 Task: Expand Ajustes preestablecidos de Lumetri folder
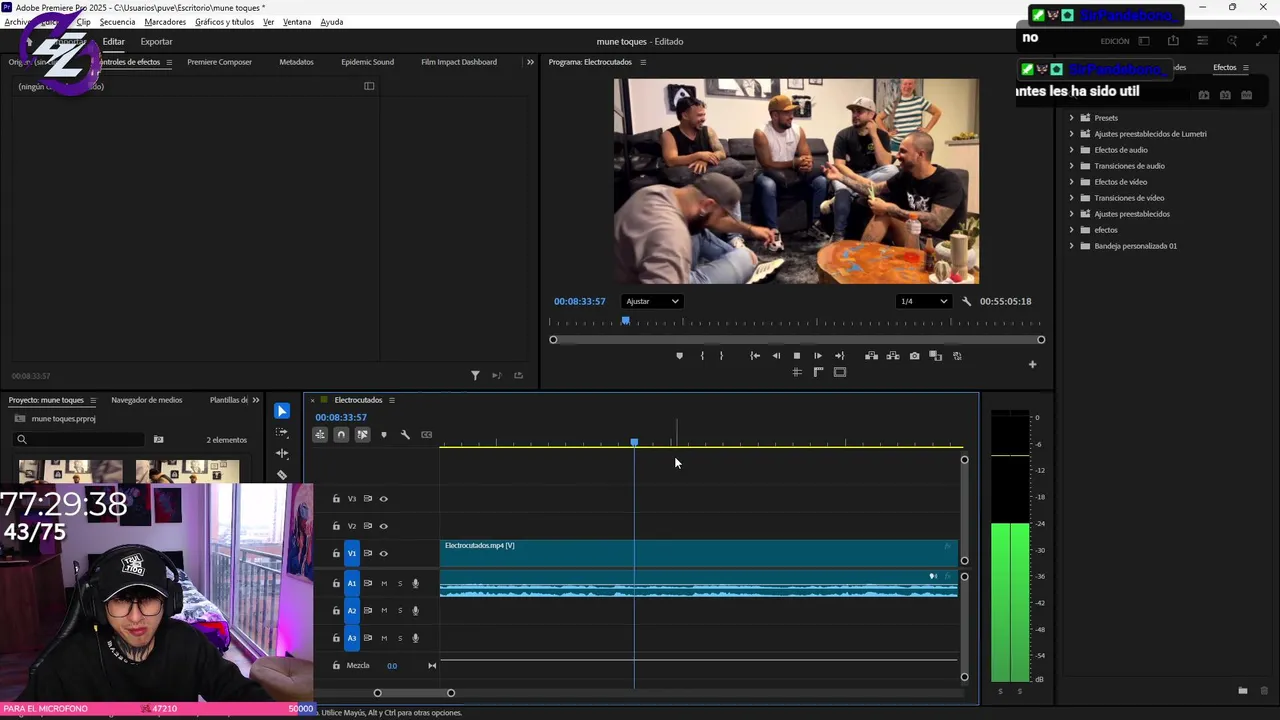point(1072,134)
